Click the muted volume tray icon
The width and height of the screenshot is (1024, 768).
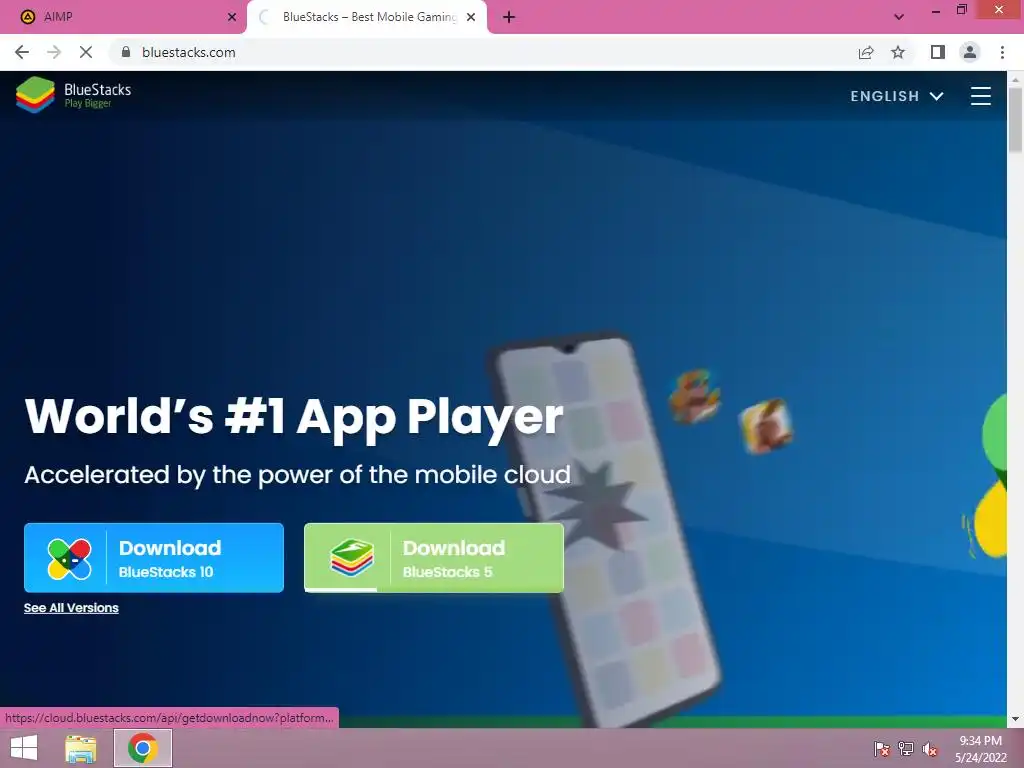(x=930, y=749)
